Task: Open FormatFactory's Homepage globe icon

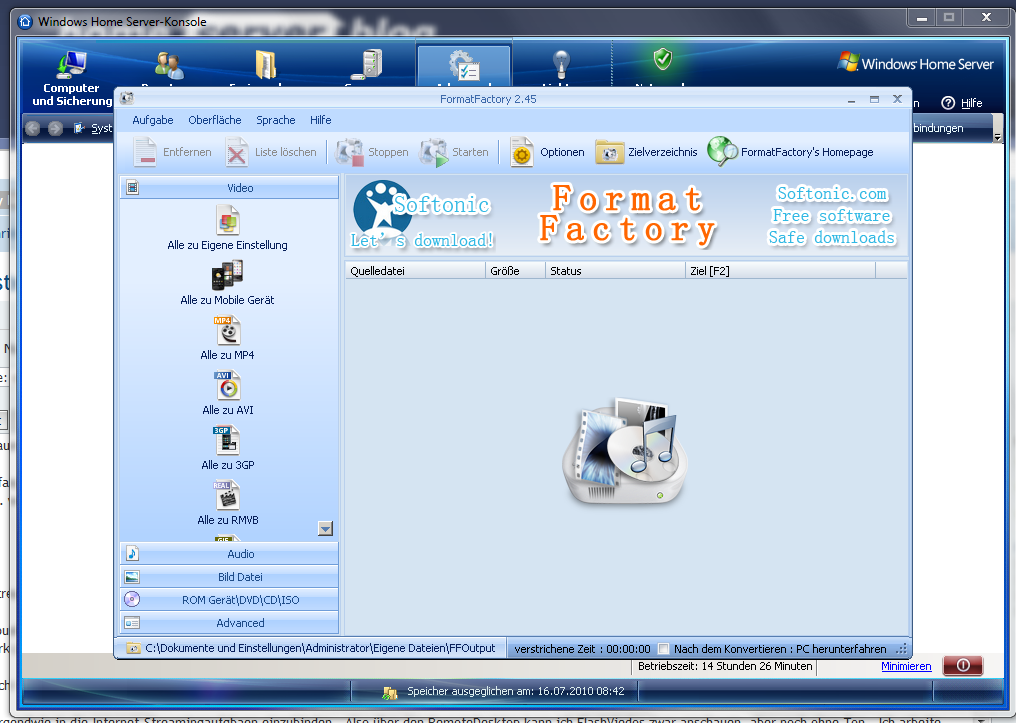Action: [x=722, y=152]
